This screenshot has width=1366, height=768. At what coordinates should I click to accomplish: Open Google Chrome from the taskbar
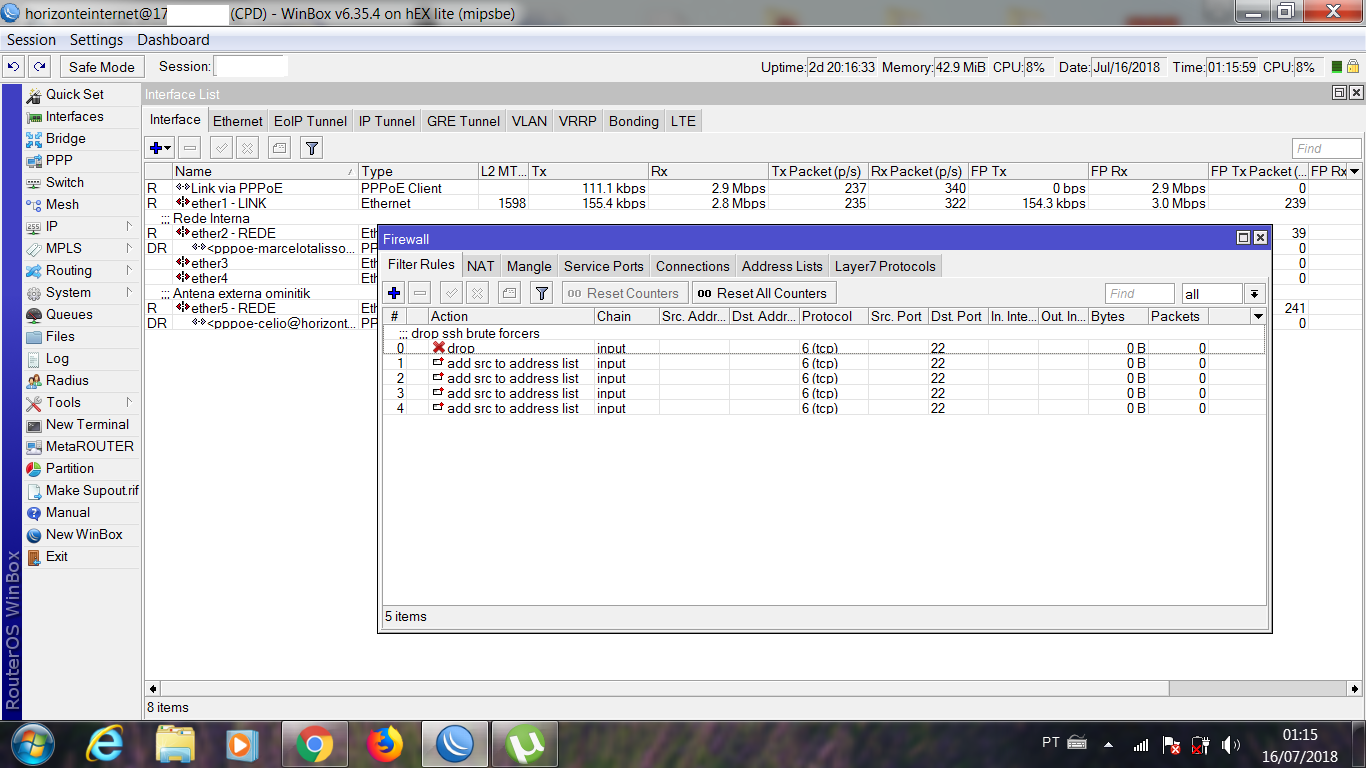point(315,744)
